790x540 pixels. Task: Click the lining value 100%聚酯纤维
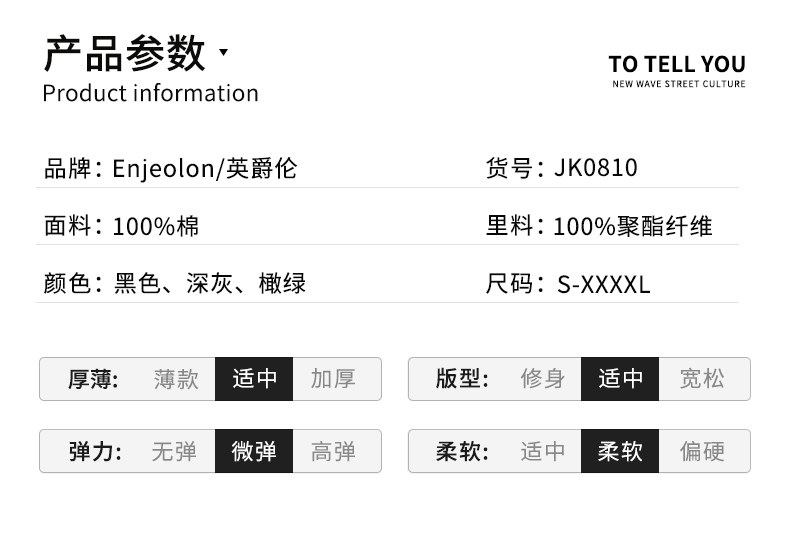[x=632, y=226]
